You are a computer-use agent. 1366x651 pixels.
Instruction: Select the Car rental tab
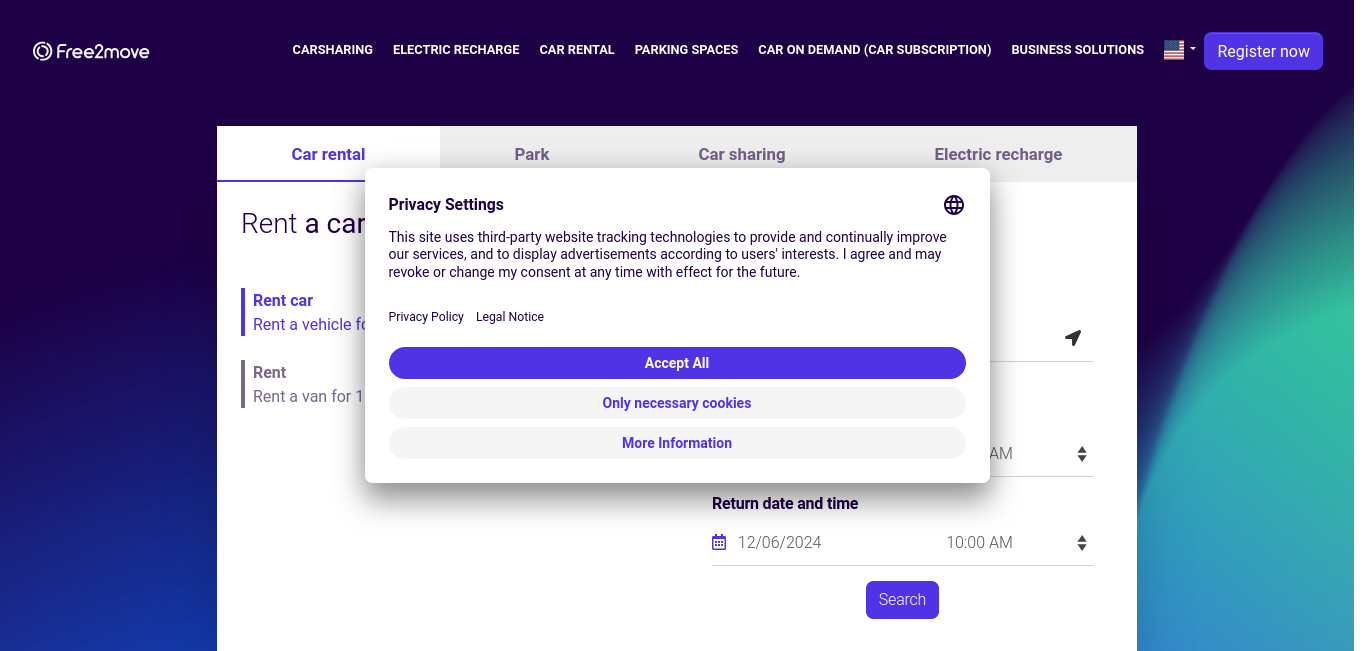click(328, 154)
